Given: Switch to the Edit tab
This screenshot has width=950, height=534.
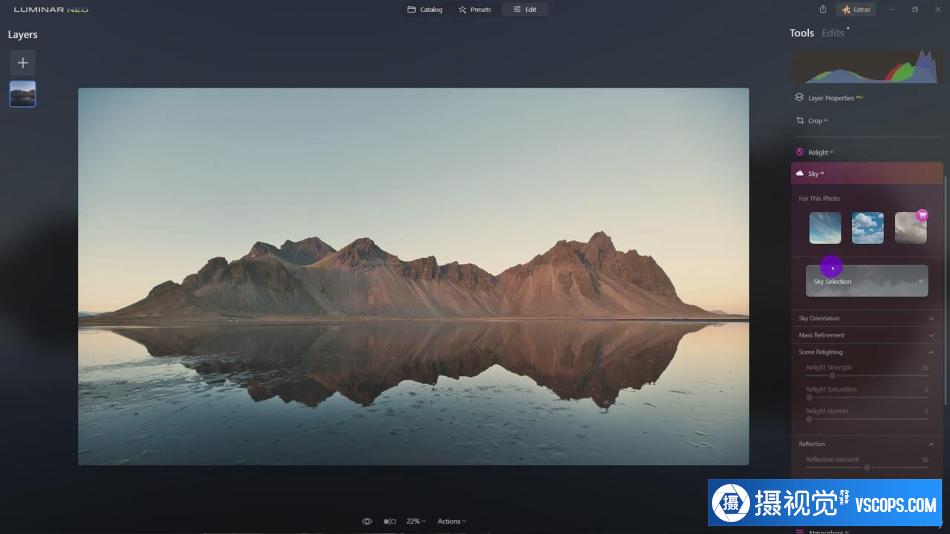Looking at the screenshot, I should (x=525, y=10).
